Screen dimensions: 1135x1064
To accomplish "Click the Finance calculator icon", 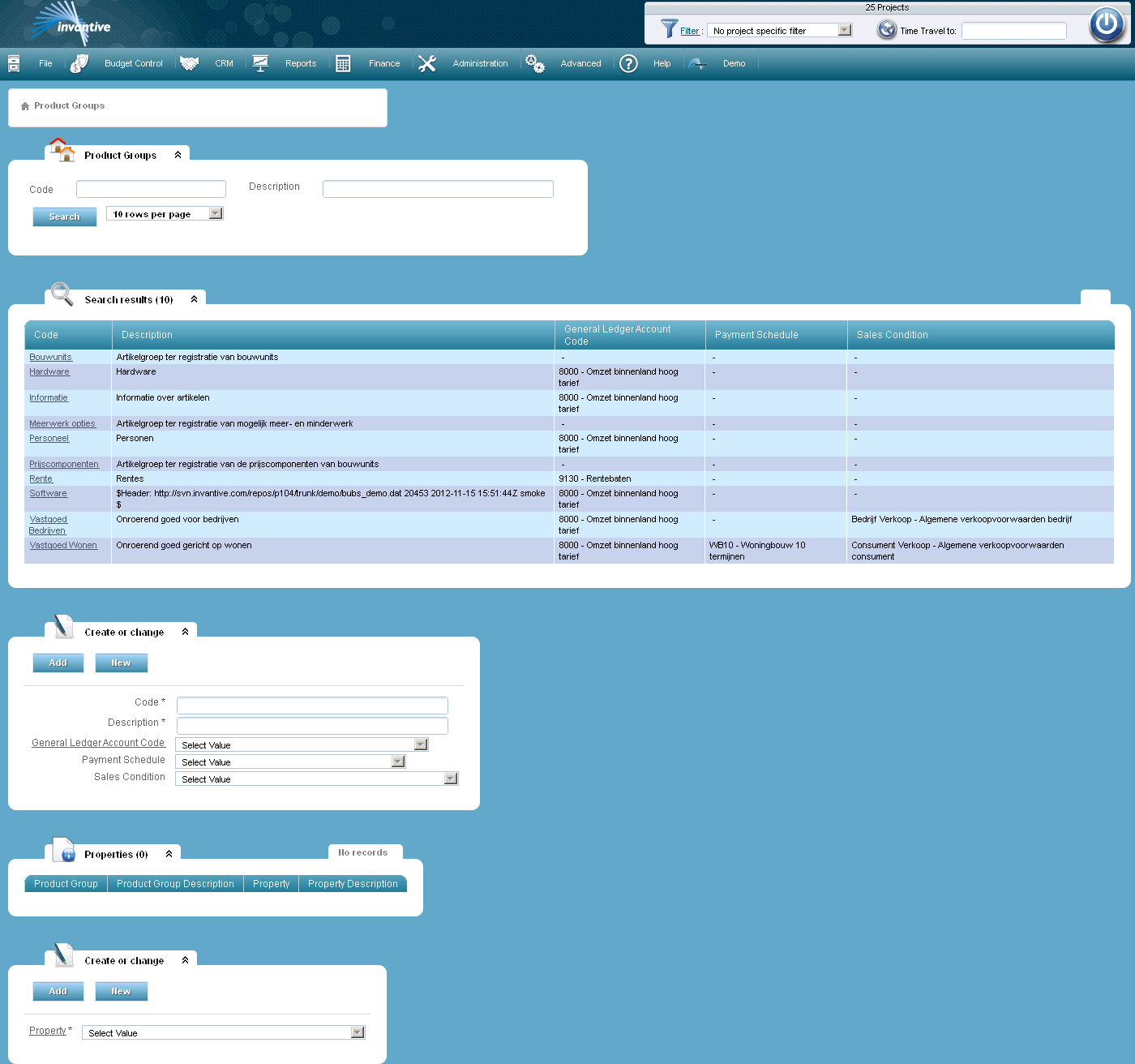I will (343, 63).
